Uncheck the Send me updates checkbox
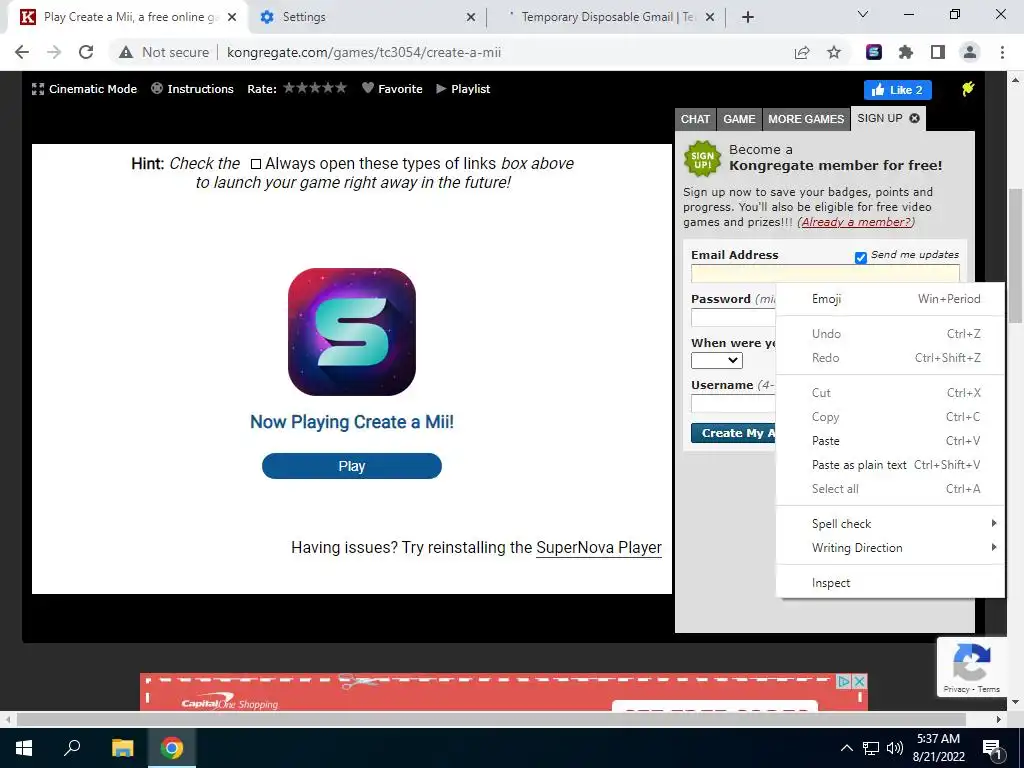The width and height of the screenshot is (1024, 768). pyautogui.click(x=861, y=257)
